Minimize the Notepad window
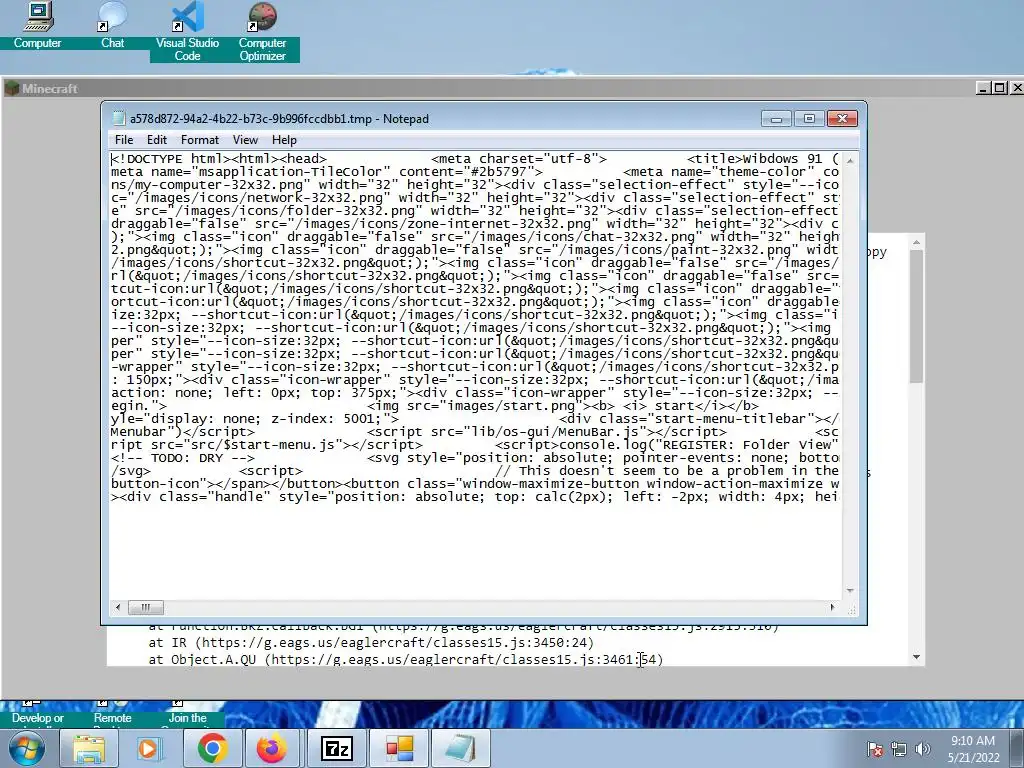 [x=776, y=119]
